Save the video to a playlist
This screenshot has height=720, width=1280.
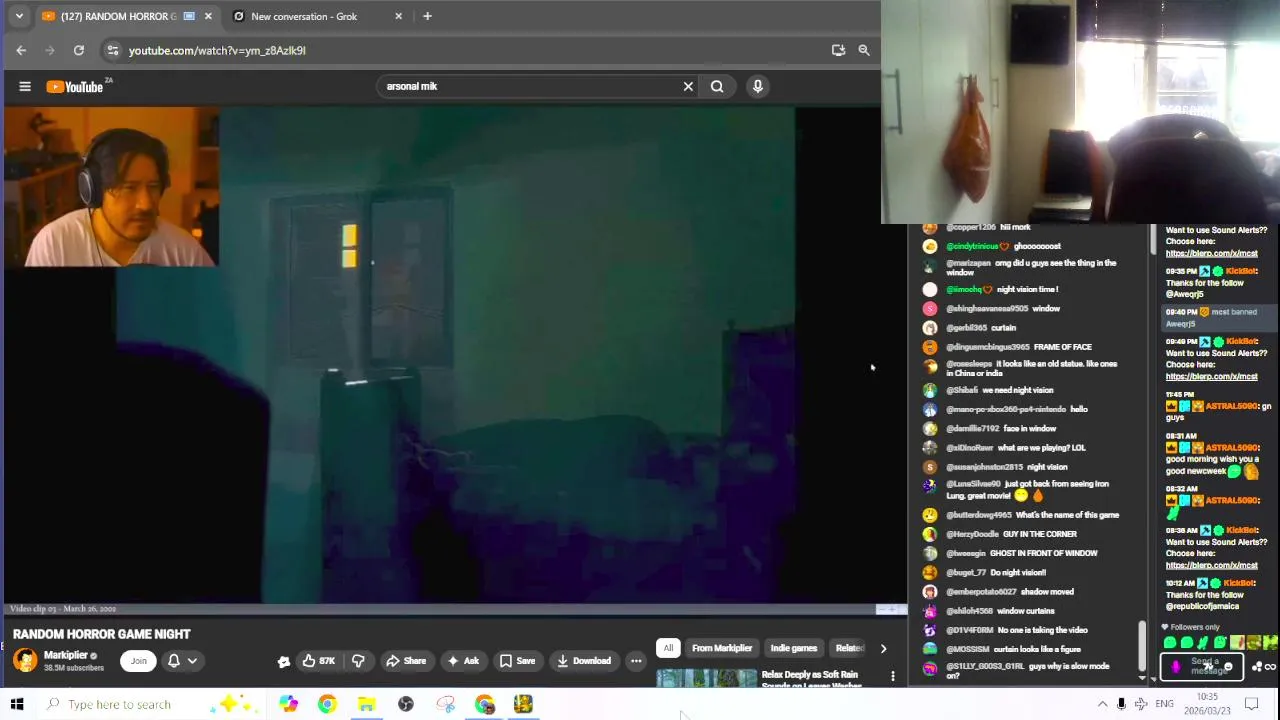click(517, 661)
